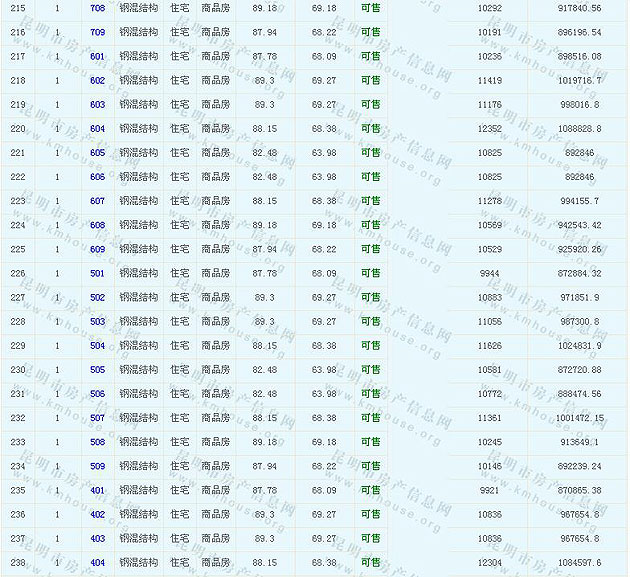Click room number 601
Viewport: 630px width, 577px height.
[x=97, y=56]
